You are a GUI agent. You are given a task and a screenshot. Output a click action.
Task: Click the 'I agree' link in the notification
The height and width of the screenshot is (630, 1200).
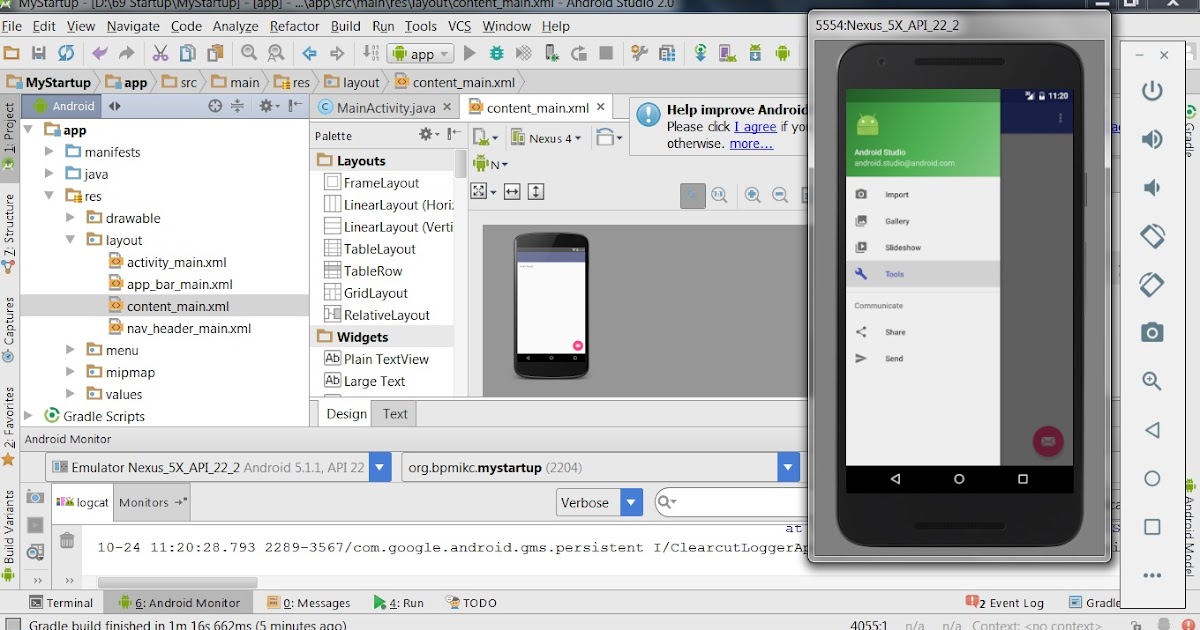(x=756, y=127)
